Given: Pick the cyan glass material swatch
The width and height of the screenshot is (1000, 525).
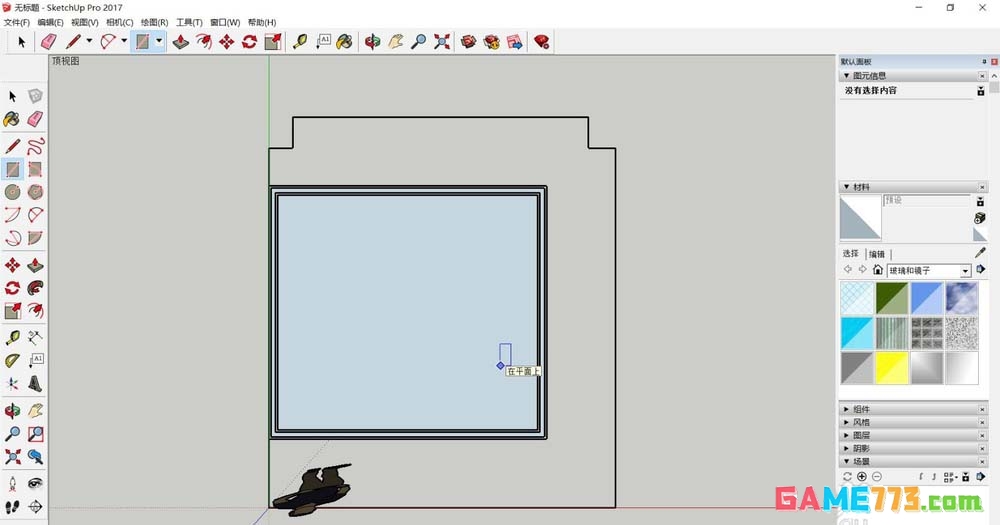Looking at the screenshot, I should [857, 333].
